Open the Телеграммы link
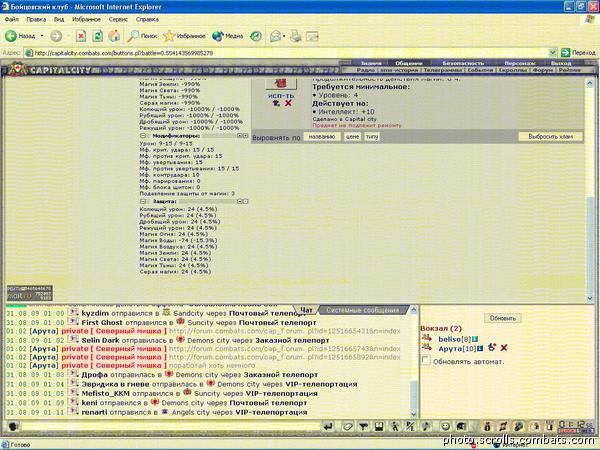This screenshot has width=600, height=450. [x=442, y=70]
